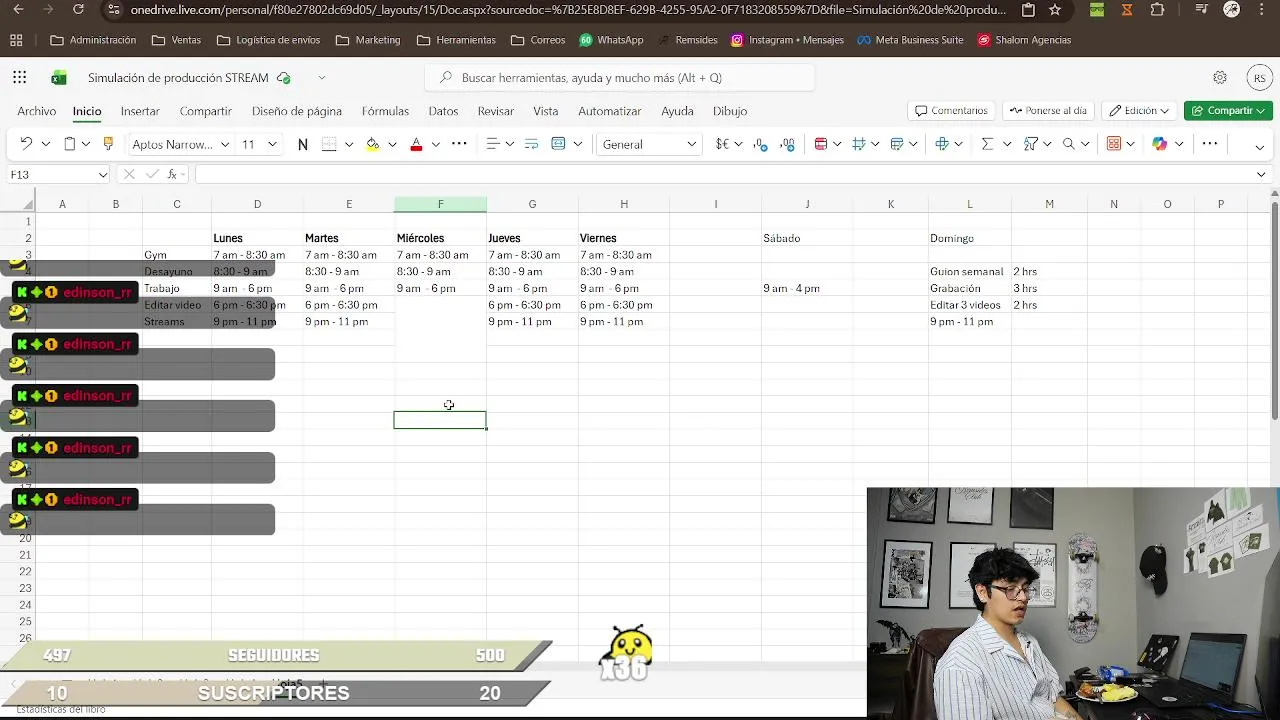Image resolution: width=1280 pixels, height=720 pixels.
Task: Apply yellow fill color
Action: click(x=373, y=144)
